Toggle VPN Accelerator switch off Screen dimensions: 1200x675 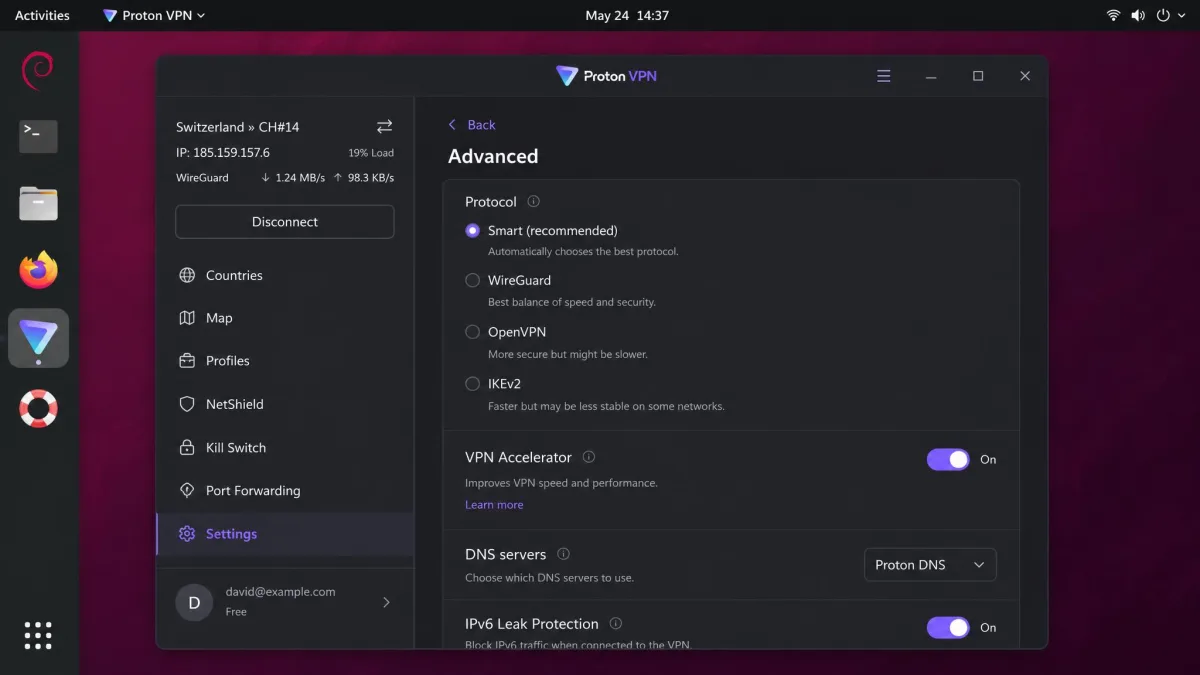tap(948, 459)
